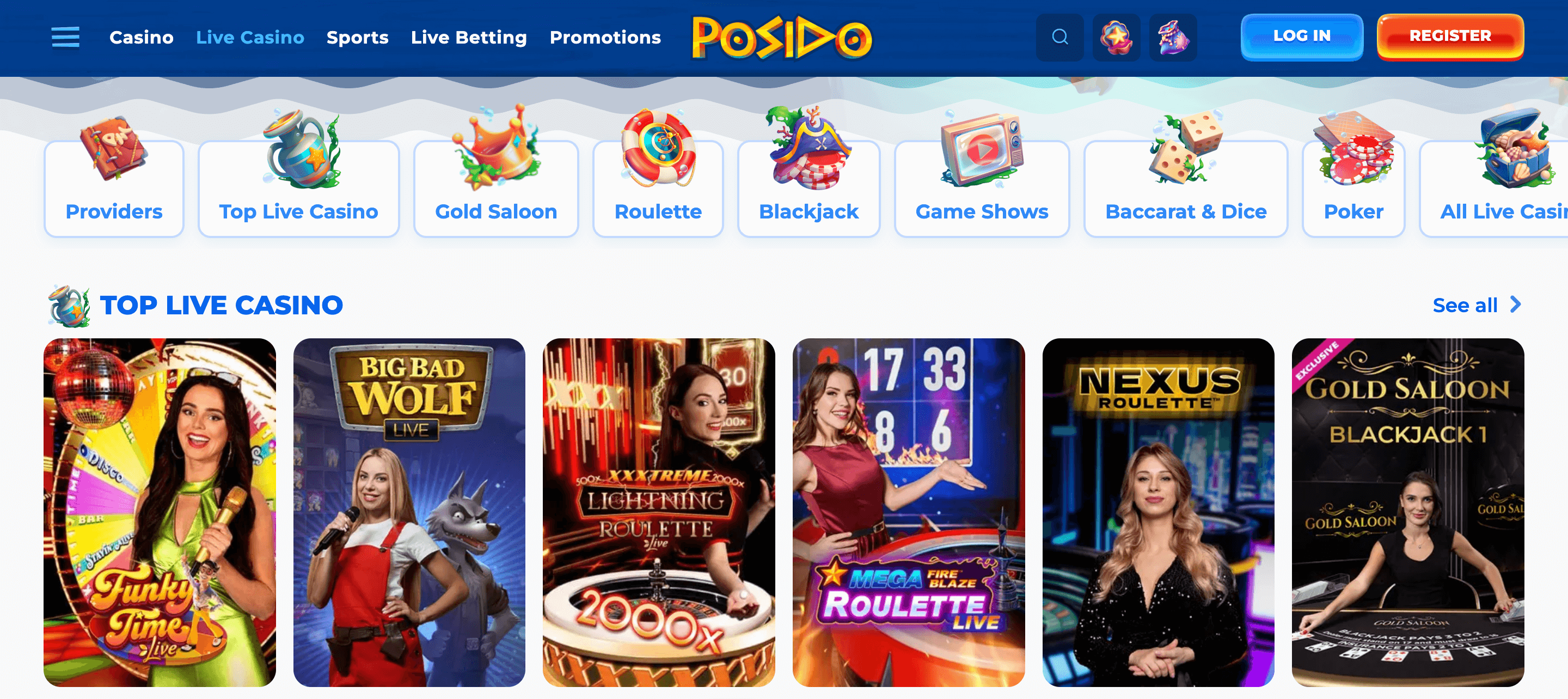Go to the Sports menu item
The width and height of the screenshot is (1568, 699).
pyautogui.click(x=357, y=37)
